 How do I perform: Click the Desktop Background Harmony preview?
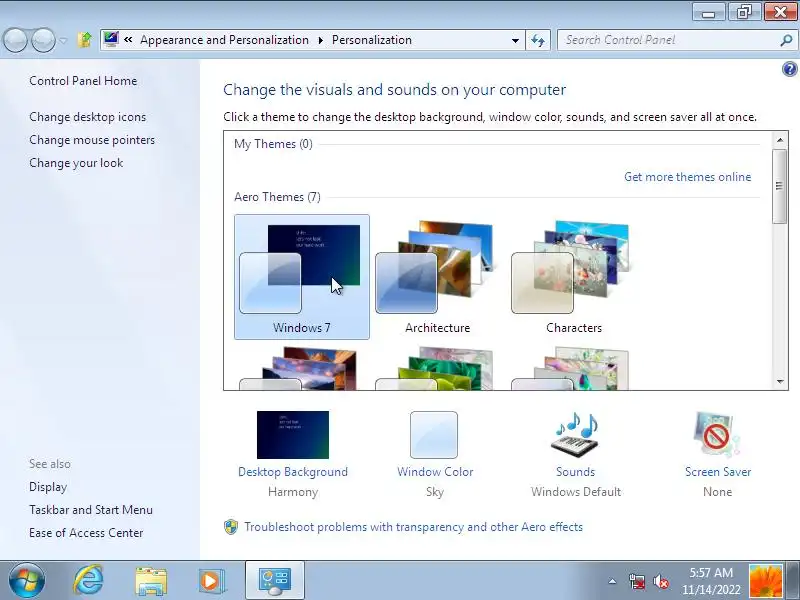pos(293,435)
